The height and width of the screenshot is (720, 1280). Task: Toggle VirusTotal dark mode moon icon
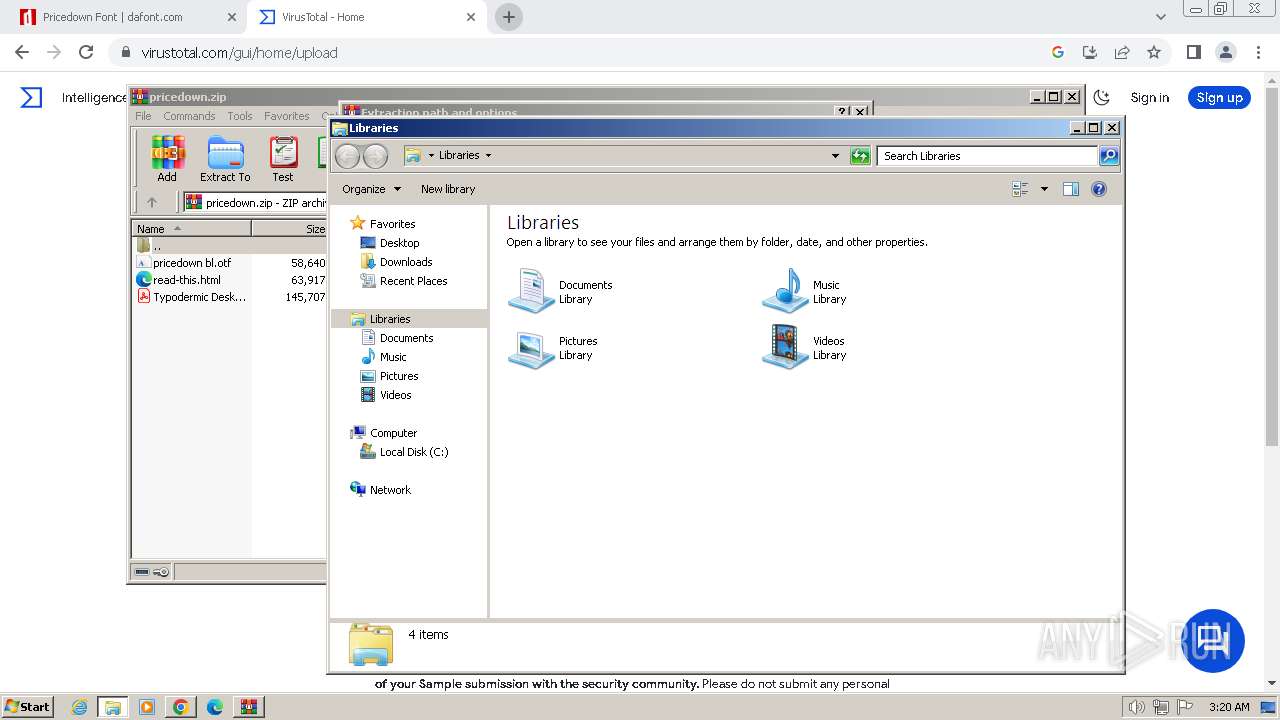coord(1102,97)
